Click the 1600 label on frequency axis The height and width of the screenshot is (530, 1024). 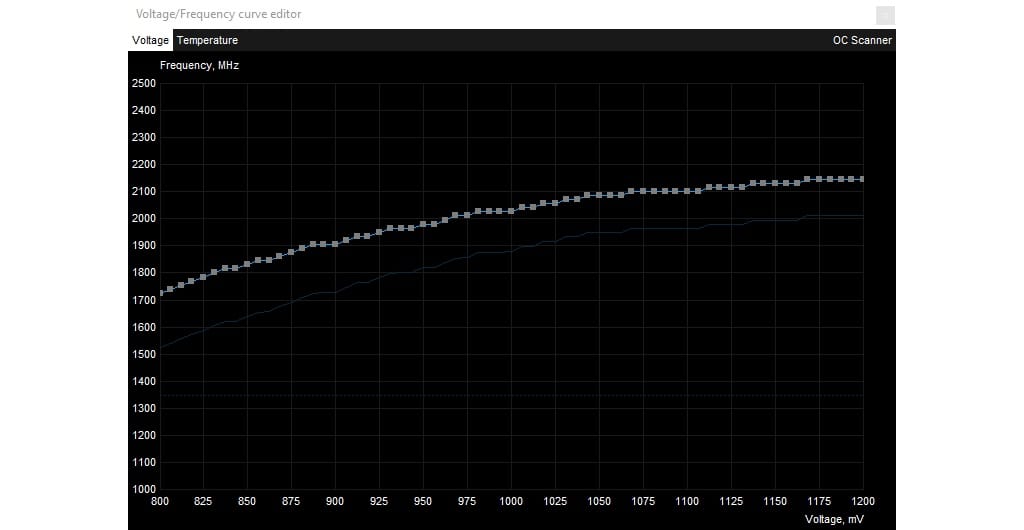144,327
